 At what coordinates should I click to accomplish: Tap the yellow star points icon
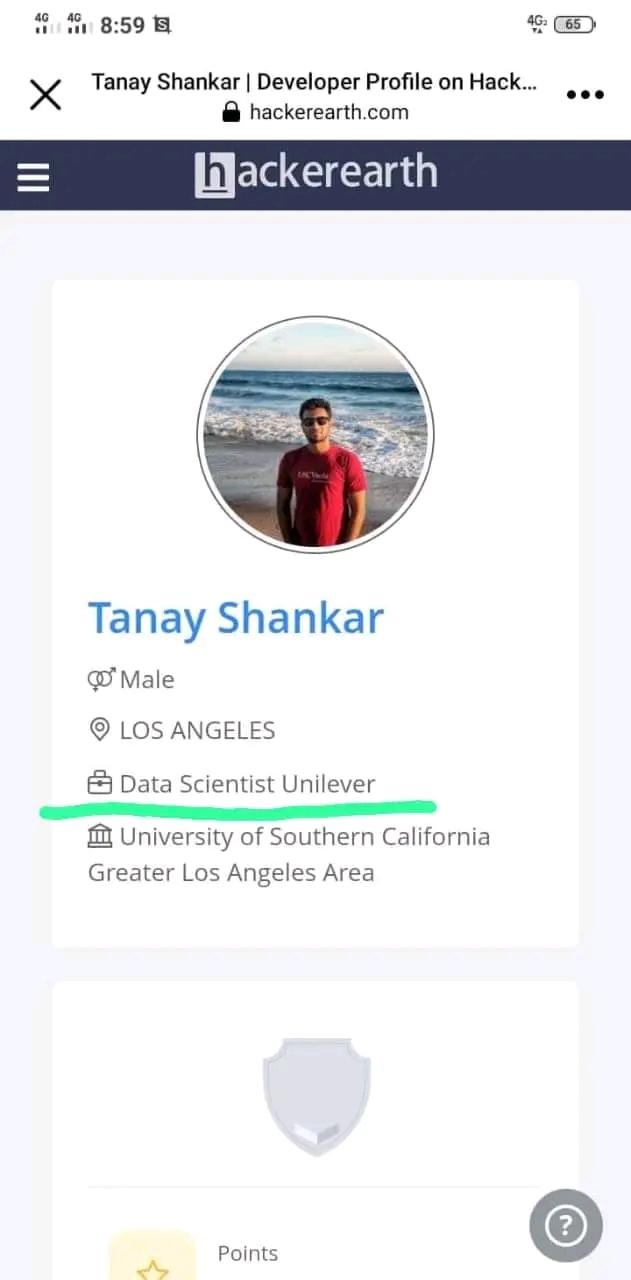click(x=152, y=1264)
